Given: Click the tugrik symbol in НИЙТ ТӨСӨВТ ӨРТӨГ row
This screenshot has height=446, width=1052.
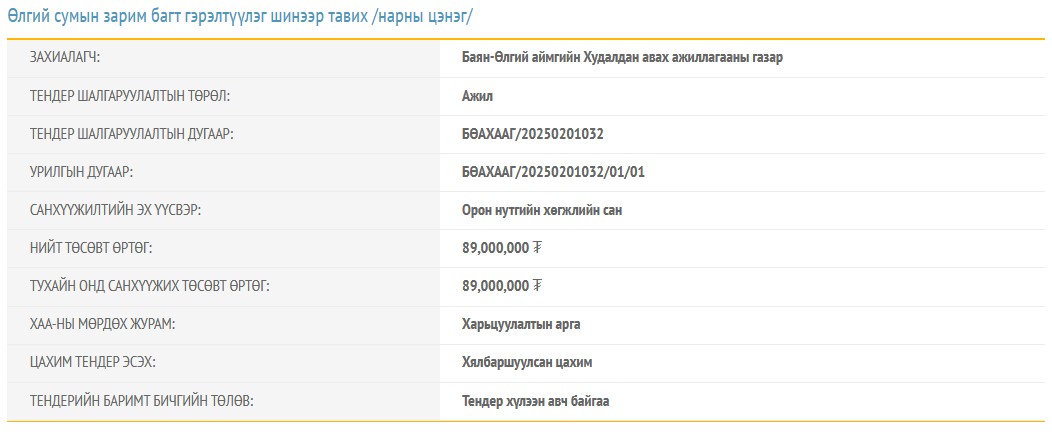Looking at the screenshot, I should [x=537, y=248].
